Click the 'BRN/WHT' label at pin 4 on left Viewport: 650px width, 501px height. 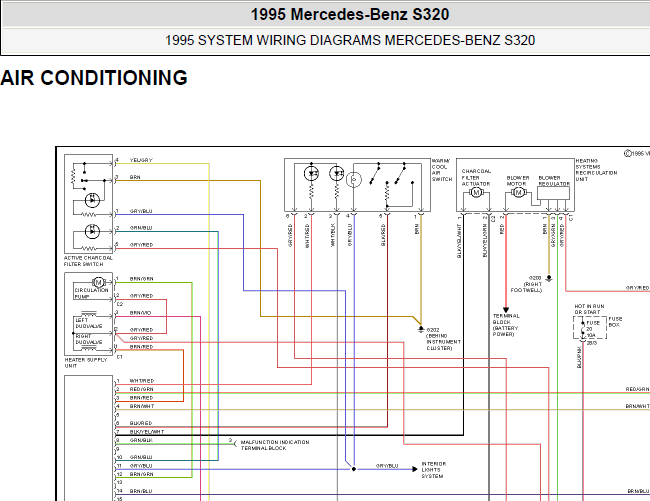[x=142, y=406]
